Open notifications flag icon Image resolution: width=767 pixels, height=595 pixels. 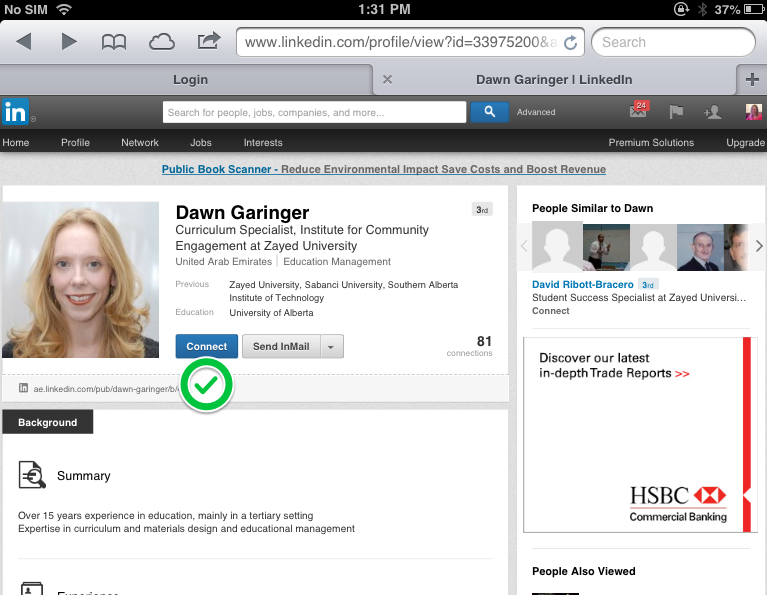coord(676,112)
